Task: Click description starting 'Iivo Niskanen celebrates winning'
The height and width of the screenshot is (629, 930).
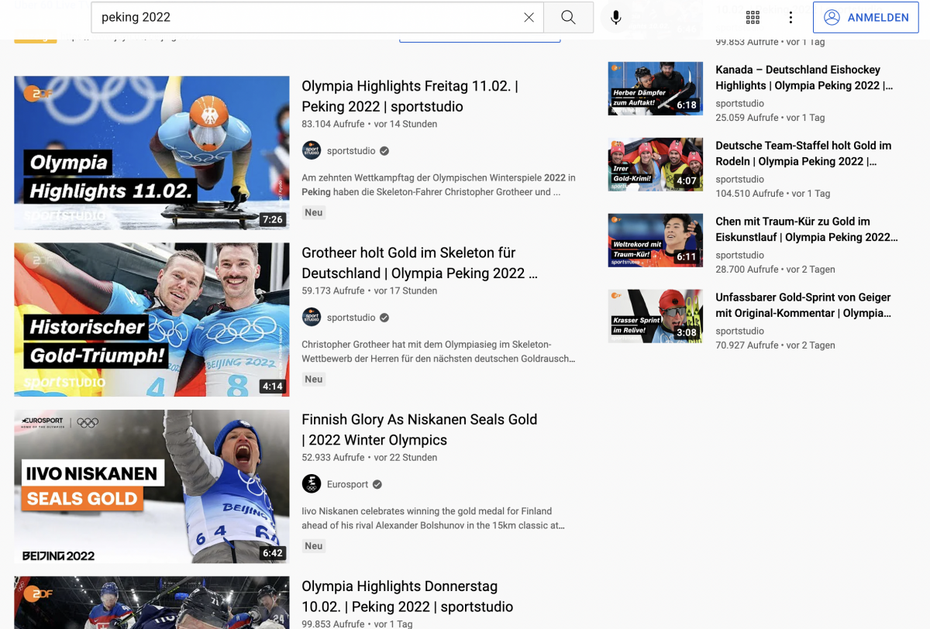Action: point(433,518)
